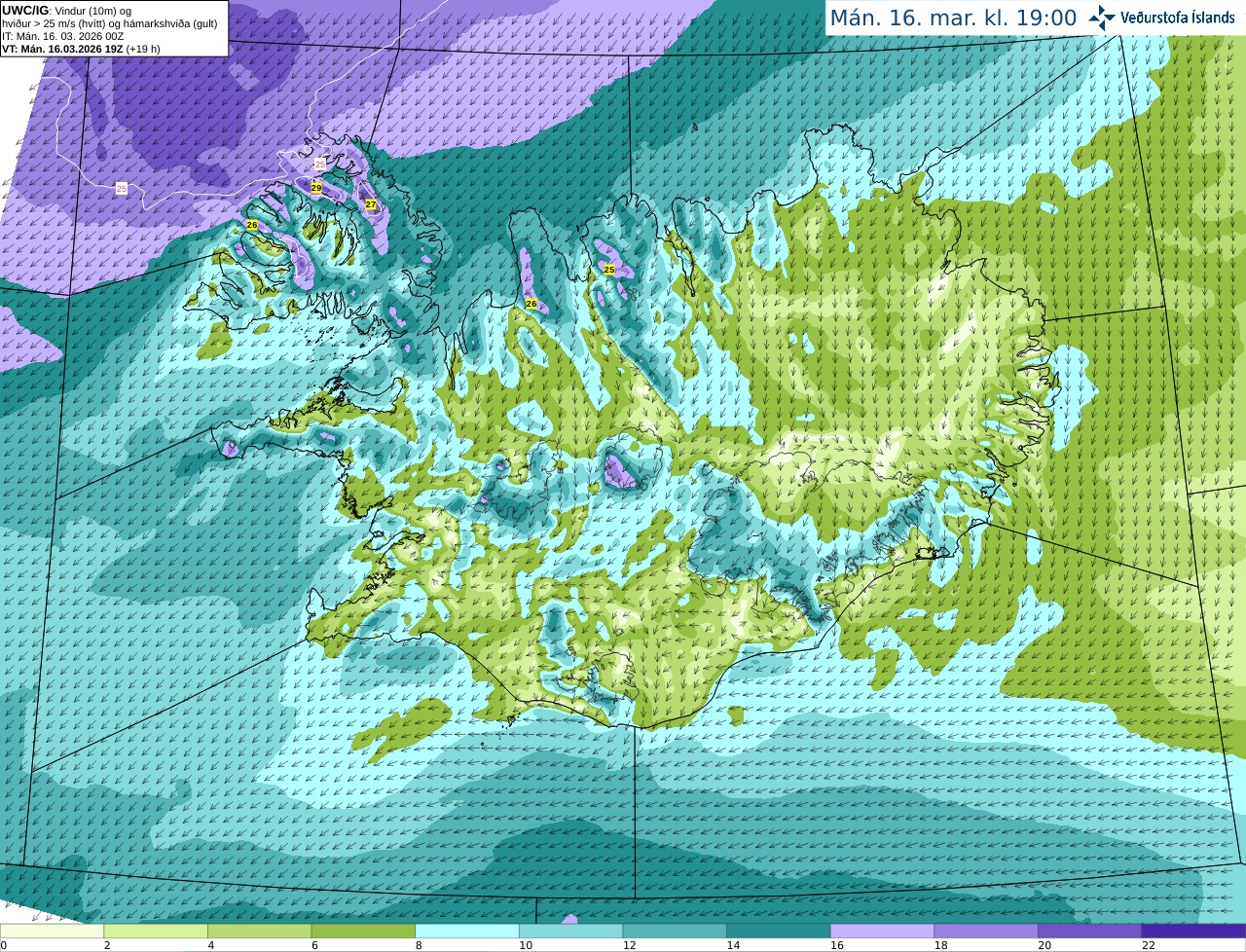Pick the 4–6 m/s color swatch
This screenshot has width=1246, height=952.
point(259,931)
